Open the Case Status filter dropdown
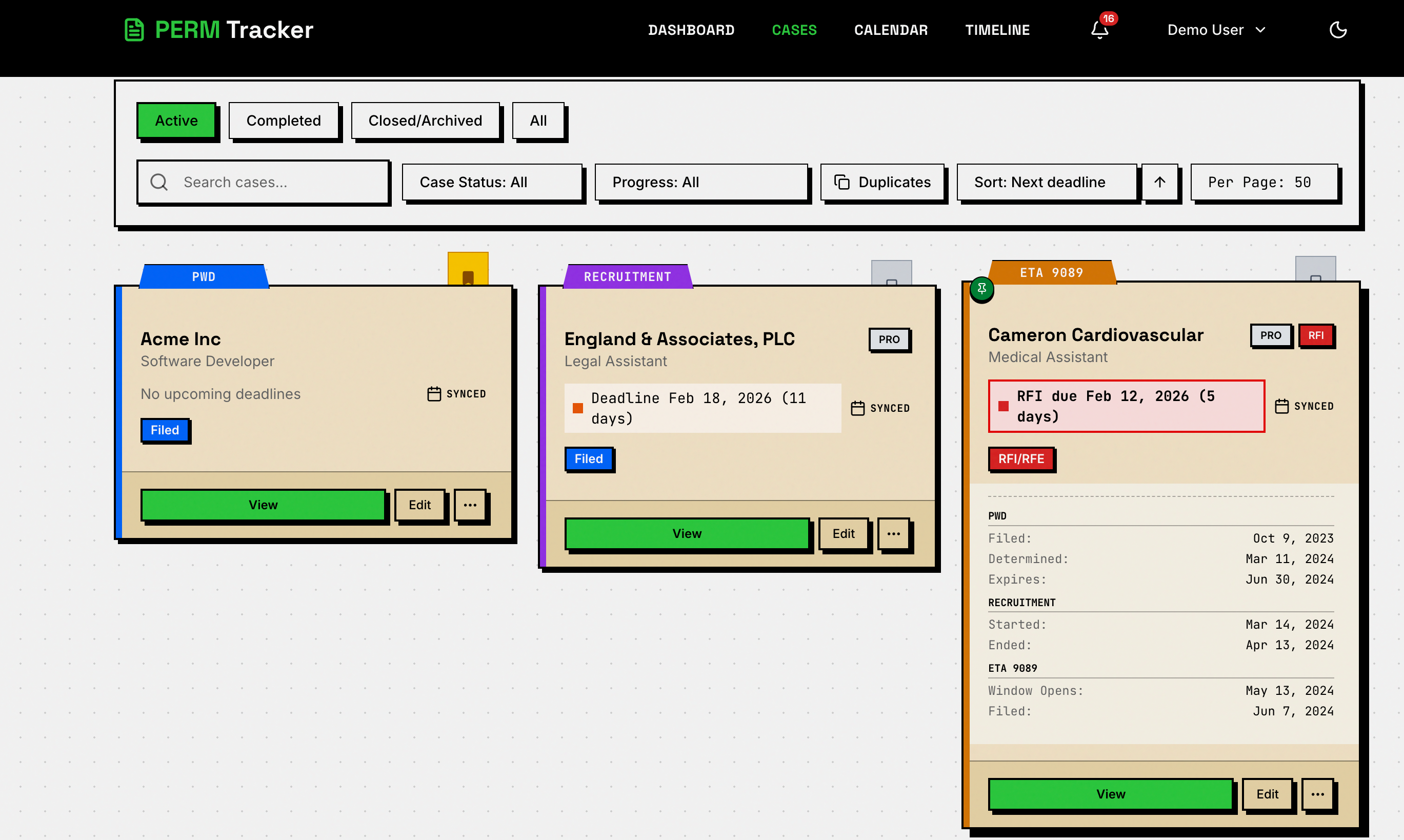Screen dimensions: 1404x840 tap(492, 182)
